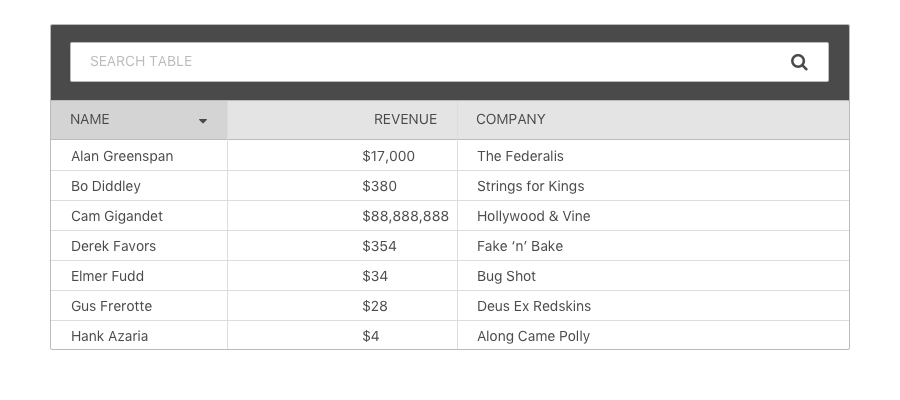This screenshot has width=900, height=400.
Task: Sort table by Company column header
Action: [x=653, y=120]
